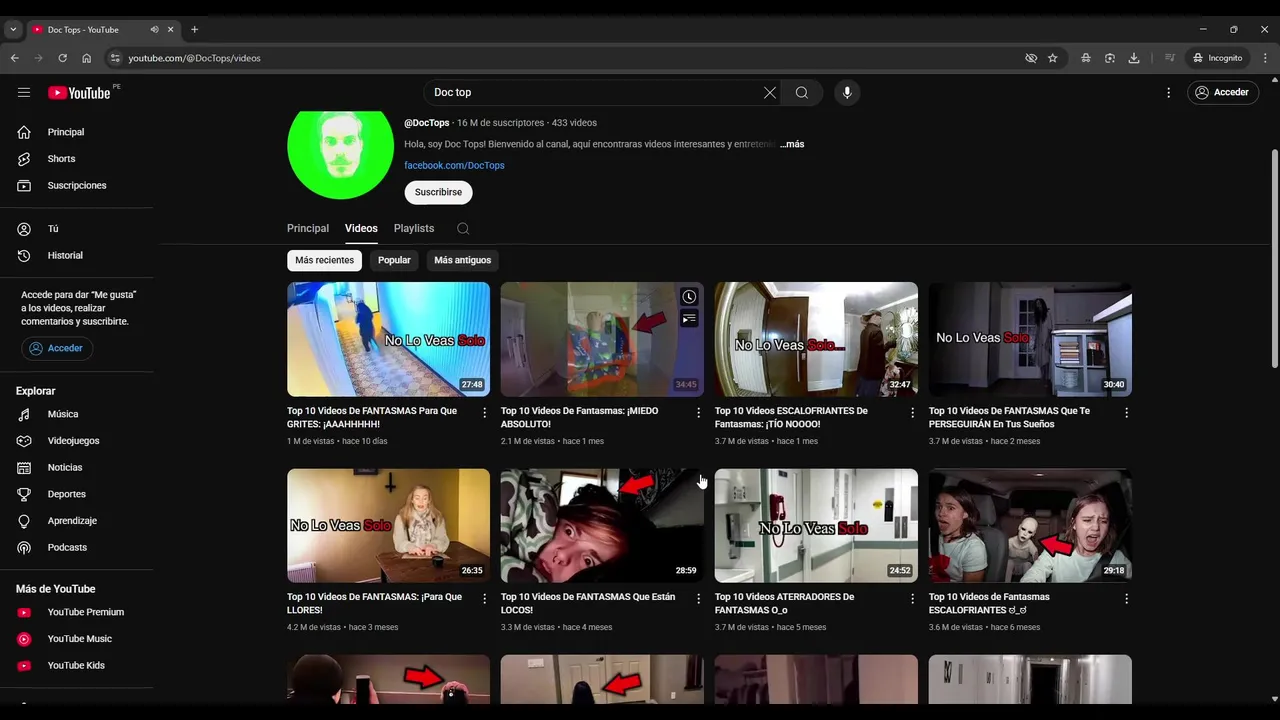Open options menu for ¡Para Que LLORES! video
This screenshot has height=720, width=1280.
485,598
